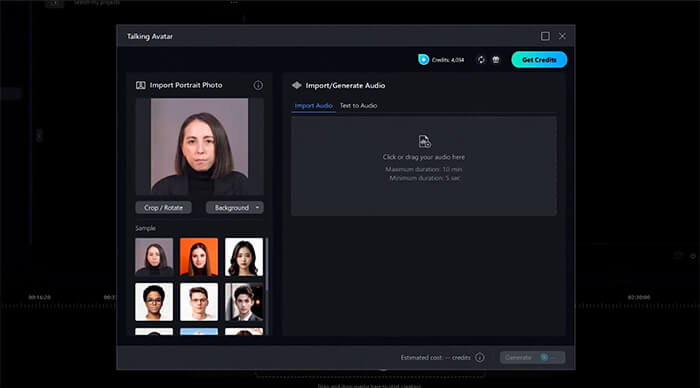This screenshot has height=388, width=700.
Task: Click the audio drop zone area
Action: pyautogui.click(x=424, y=166)
